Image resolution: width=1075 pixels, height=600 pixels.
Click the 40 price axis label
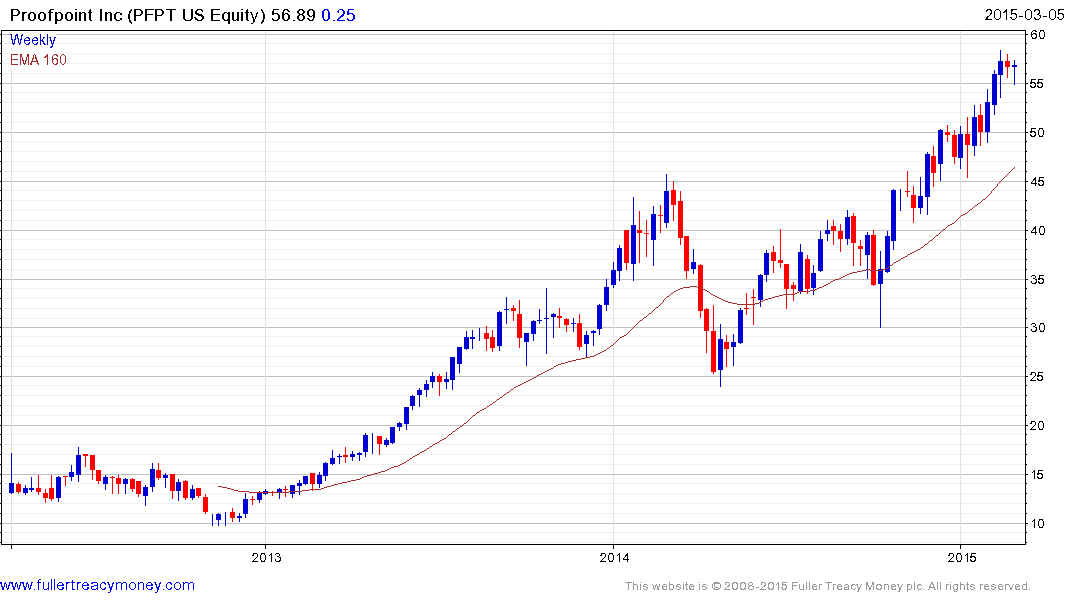pos(1038,230)
